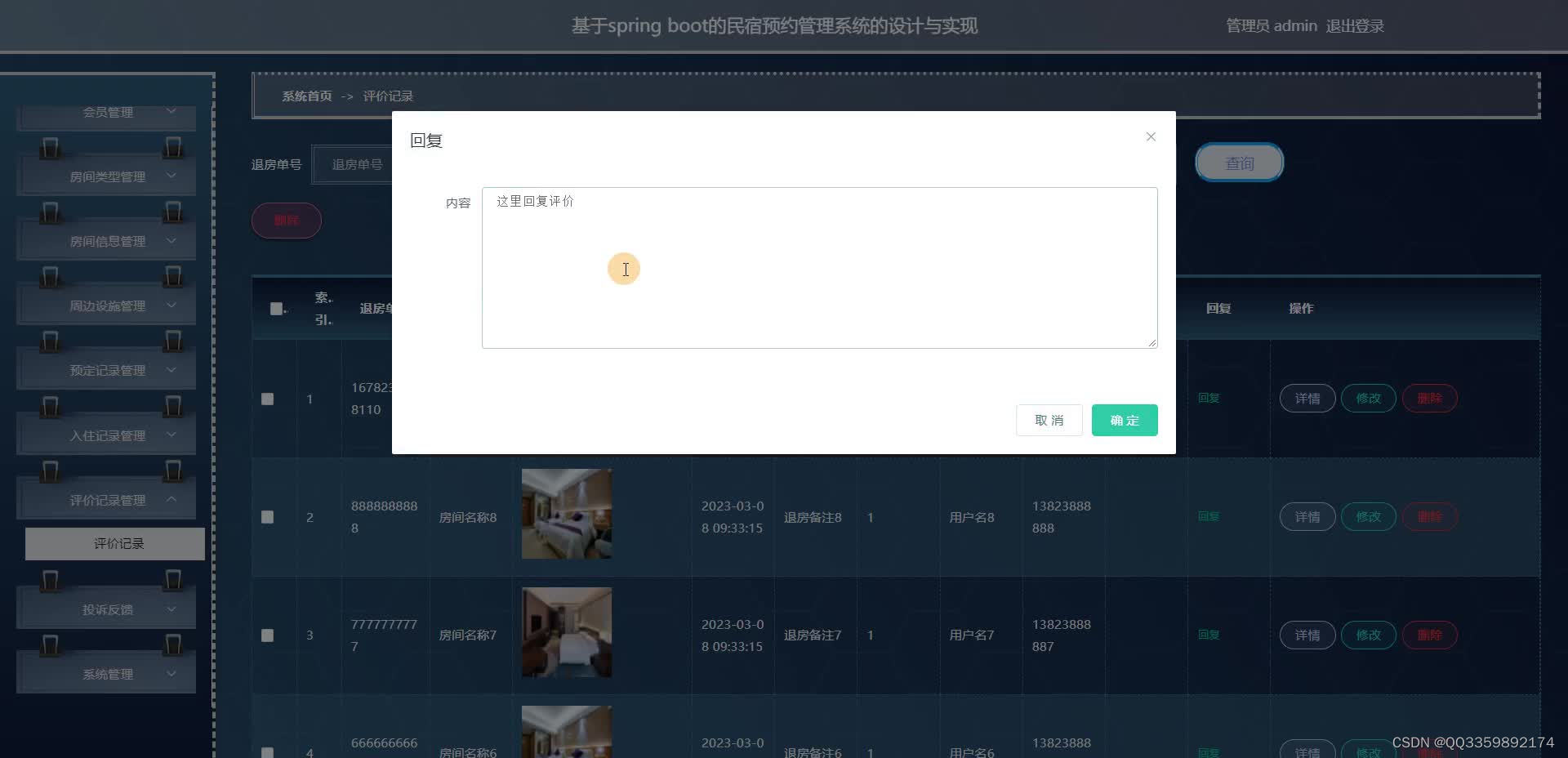Screen dimensions: 1568x758
Task: Click the 投诉反馈 menu label
Action: (108, 610)
